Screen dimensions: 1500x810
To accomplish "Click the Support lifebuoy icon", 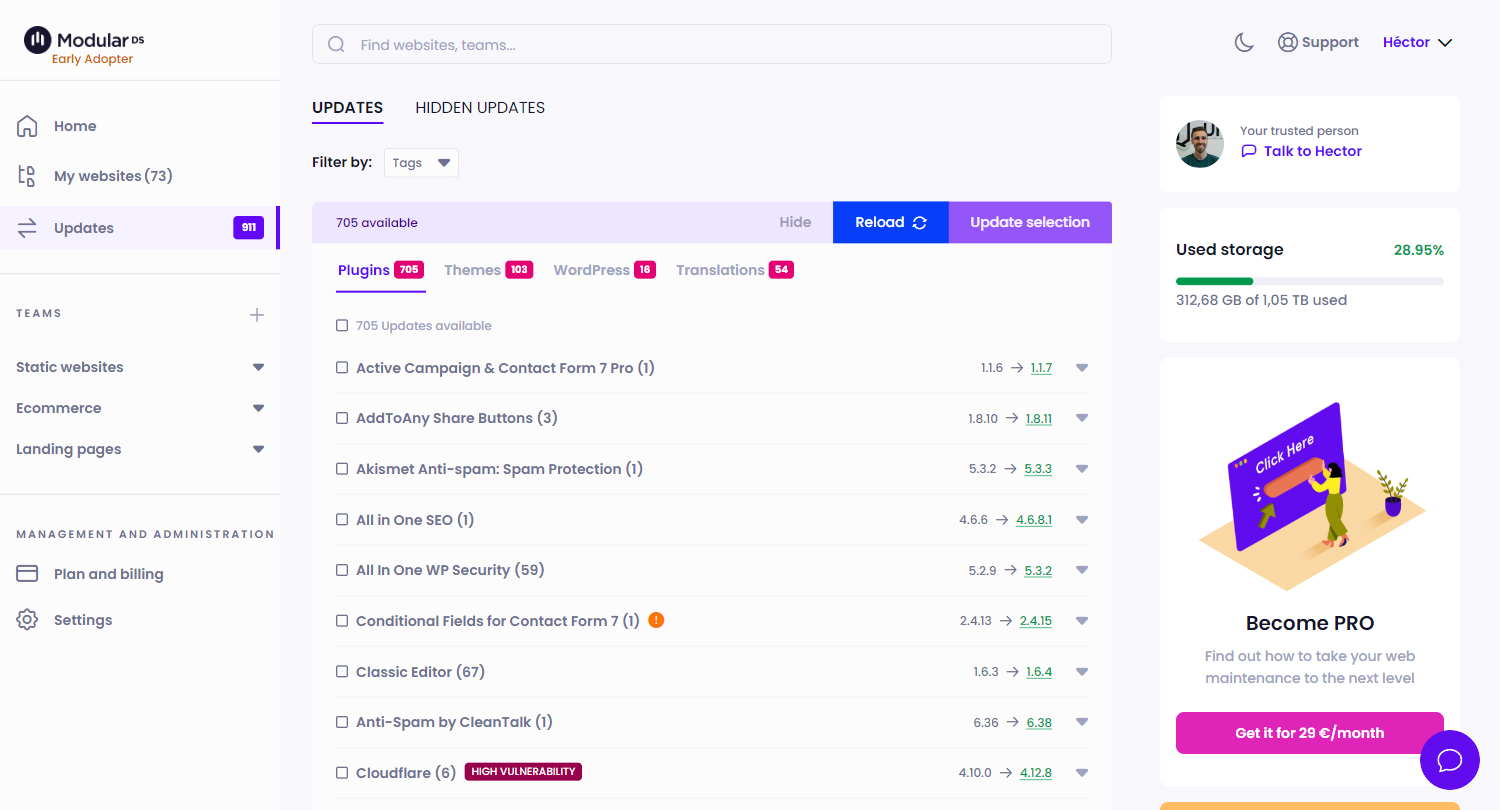I will (1287, 43).
